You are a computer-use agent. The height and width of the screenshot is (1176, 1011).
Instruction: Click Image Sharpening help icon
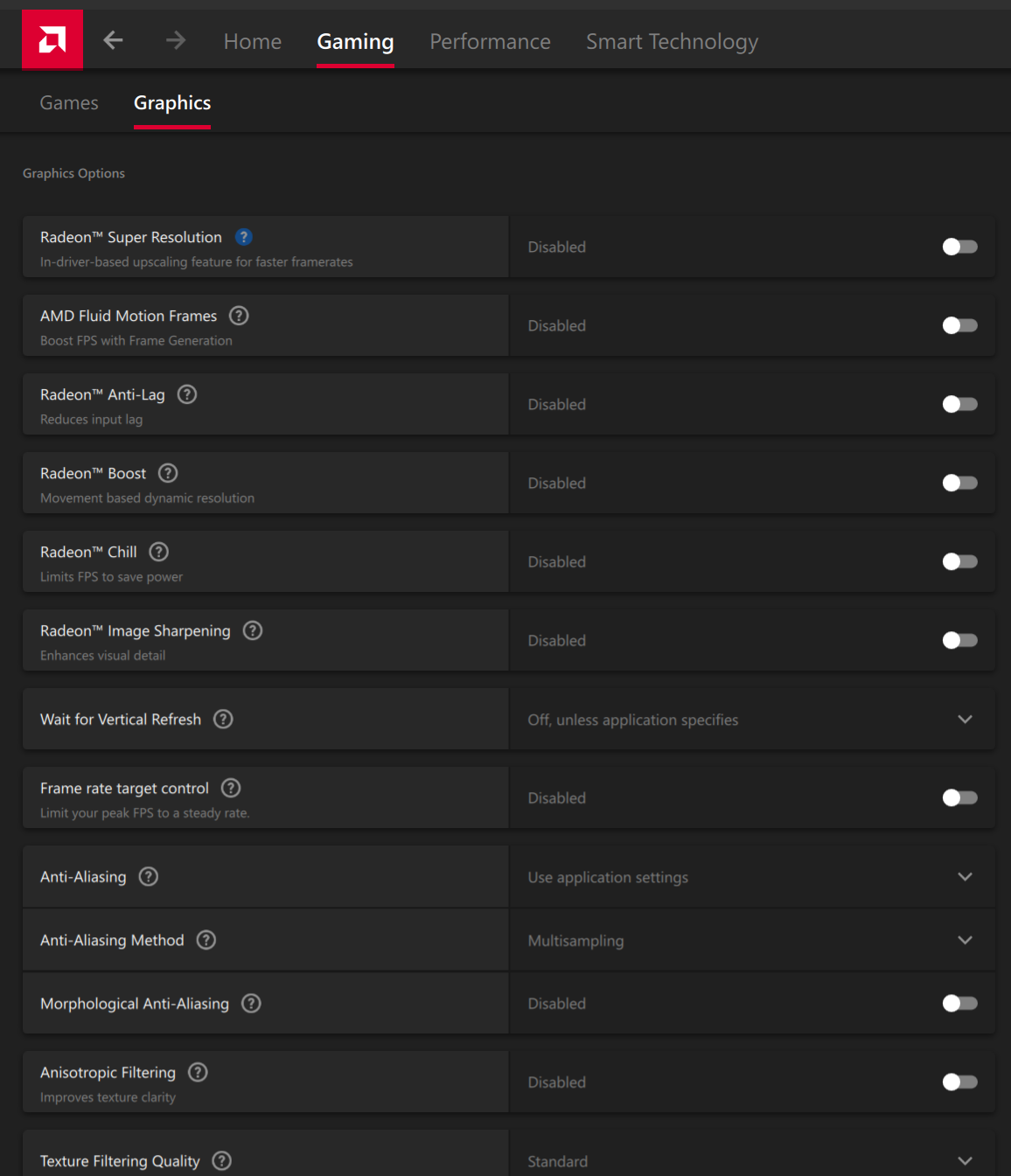[x=253, y=630]
